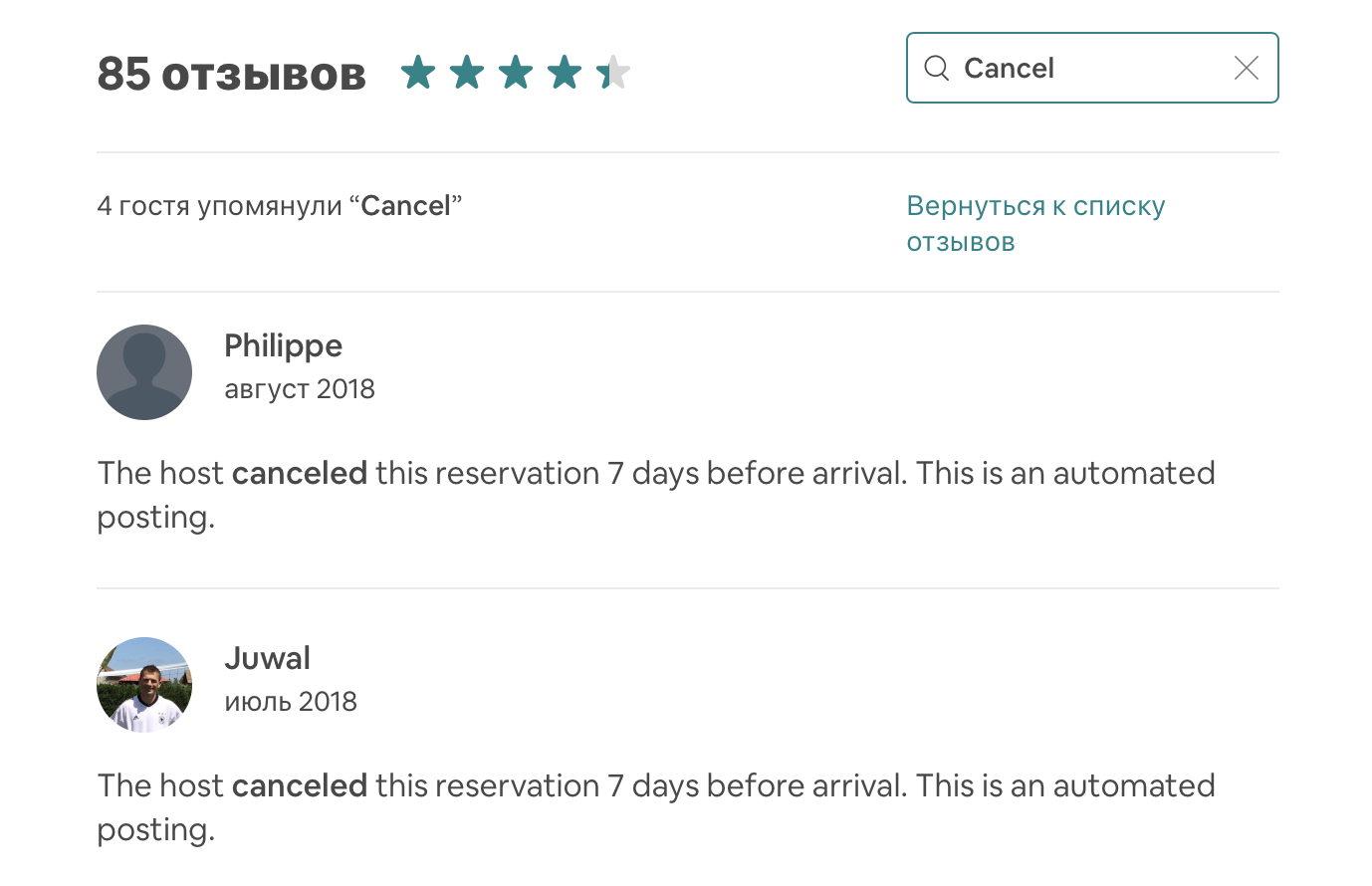This screenshot has width=1372, height=886.
Task: Click the magnifier search icon
Action: tap(937, 68)
